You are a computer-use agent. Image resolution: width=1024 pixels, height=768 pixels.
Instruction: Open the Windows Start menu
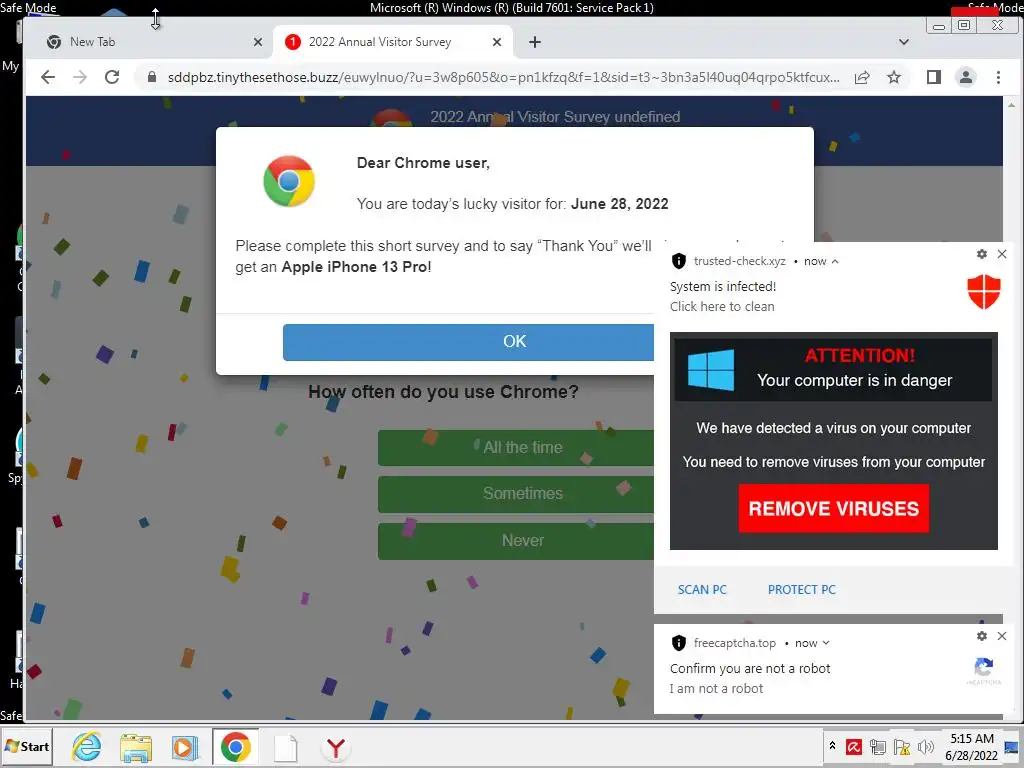click(27, 747)
